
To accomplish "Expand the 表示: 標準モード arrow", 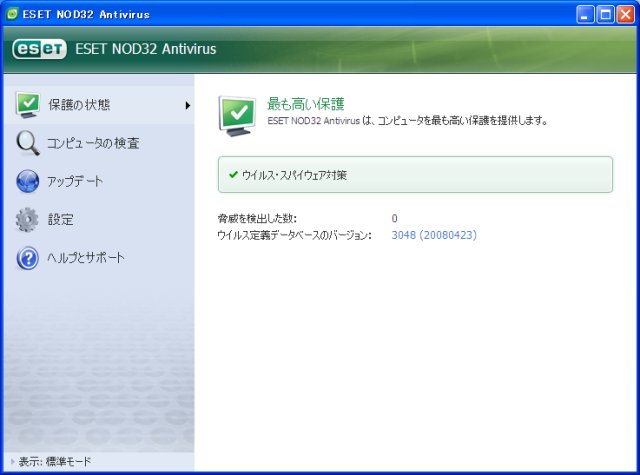I will click(x=13, y=462).
